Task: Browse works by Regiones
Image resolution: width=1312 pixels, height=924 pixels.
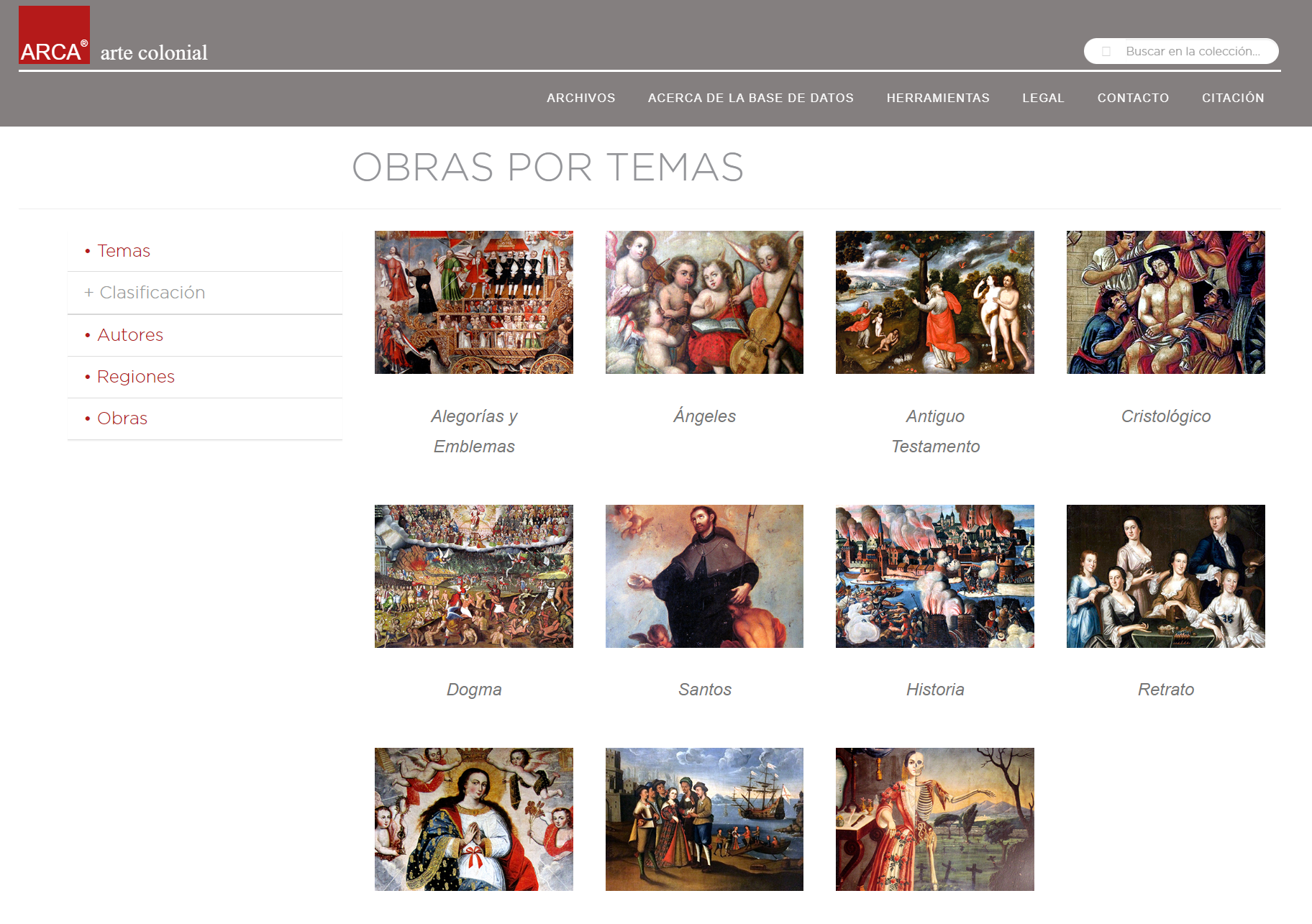Action: click(x=135, y=377)
